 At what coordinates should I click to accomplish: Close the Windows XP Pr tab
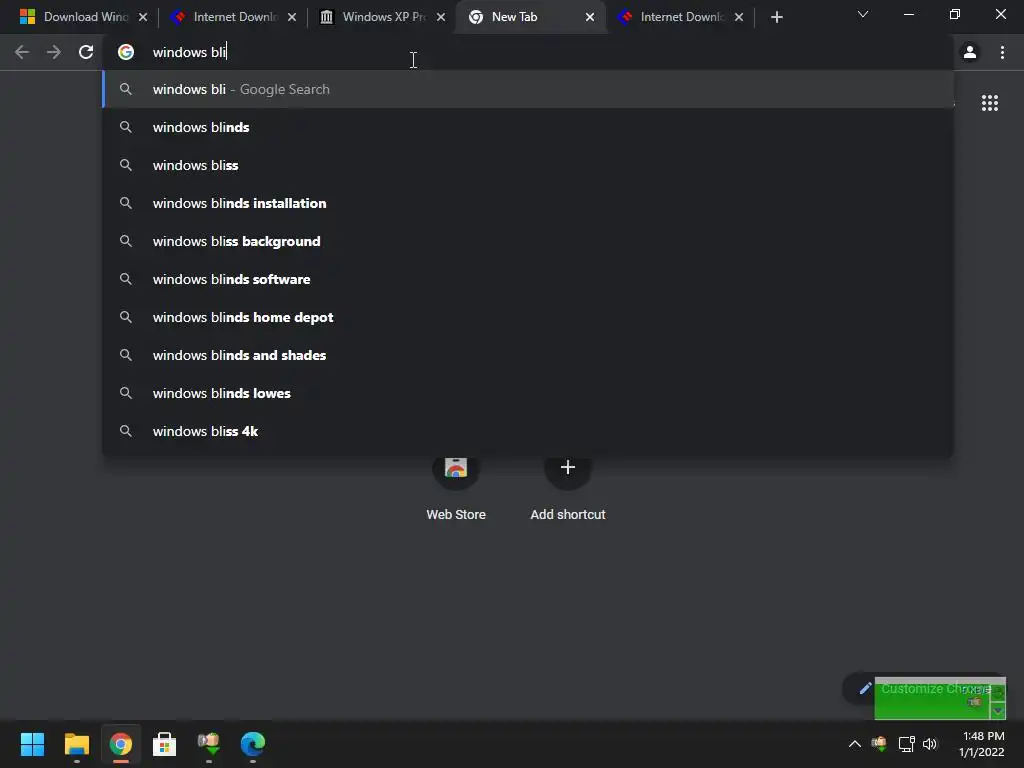pos(441,17)
